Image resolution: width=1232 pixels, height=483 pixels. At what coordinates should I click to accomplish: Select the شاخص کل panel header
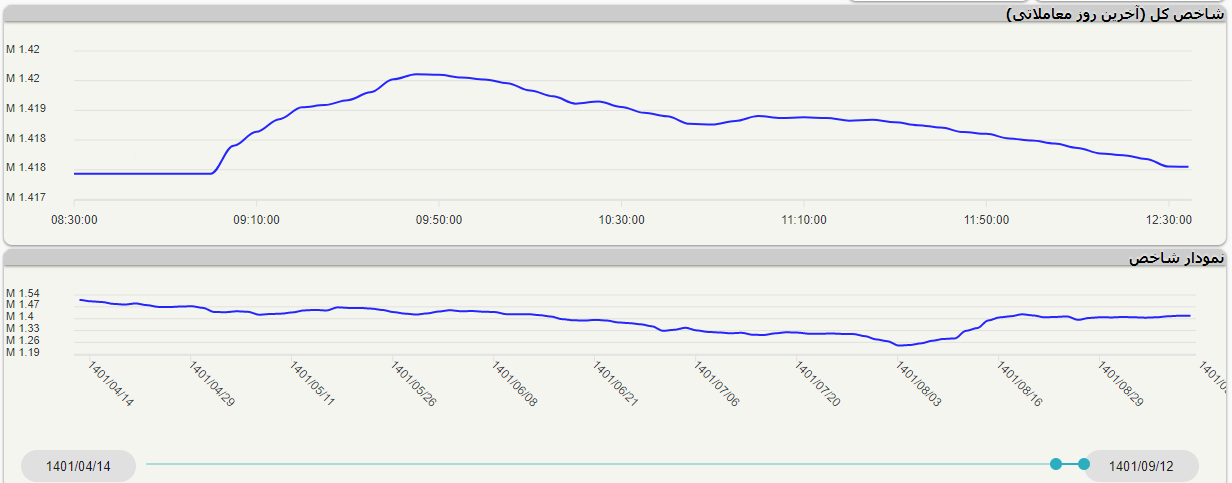pyautogui.click(x=1113, y=14)
